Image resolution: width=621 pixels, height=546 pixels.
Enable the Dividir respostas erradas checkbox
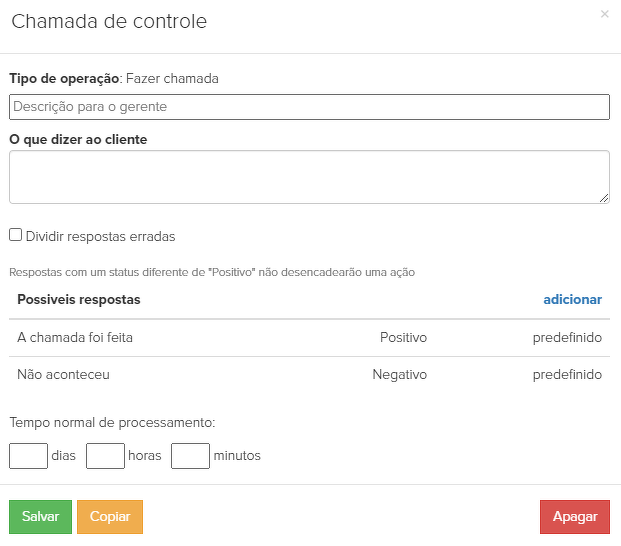click(x=16, y=235)
